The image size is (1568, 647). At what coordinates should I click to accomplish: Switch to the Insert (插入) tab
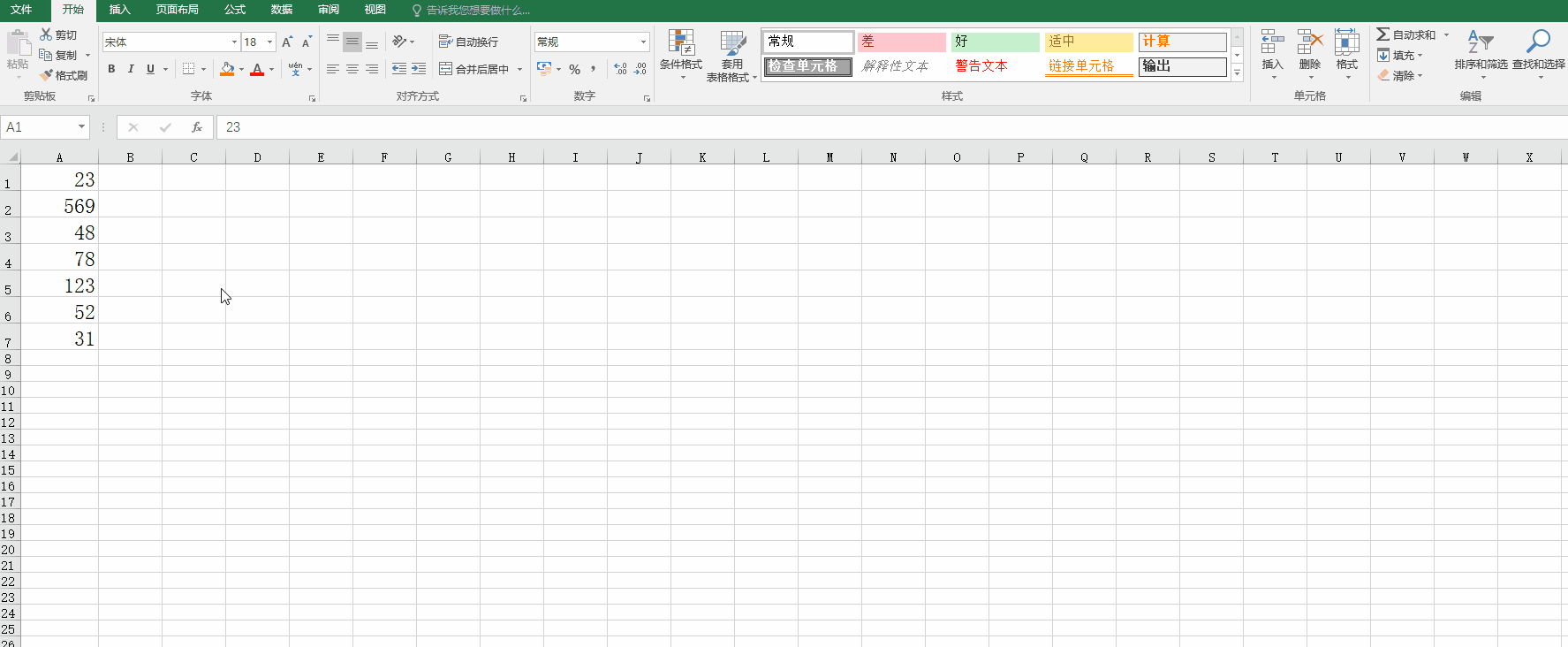119,10
